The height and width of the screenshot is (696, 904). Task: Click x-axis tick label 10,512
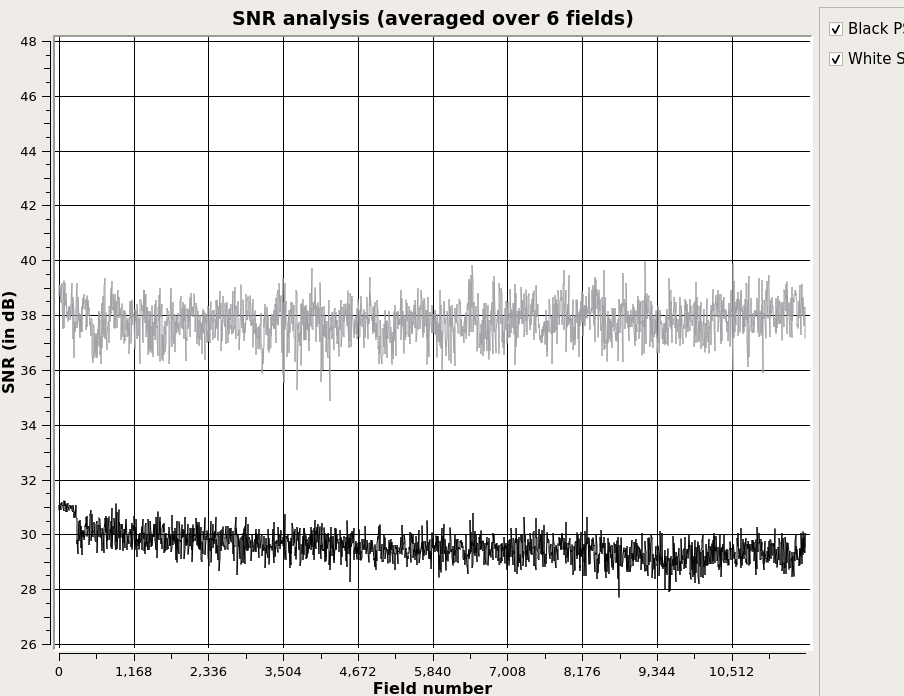point(731,672)
